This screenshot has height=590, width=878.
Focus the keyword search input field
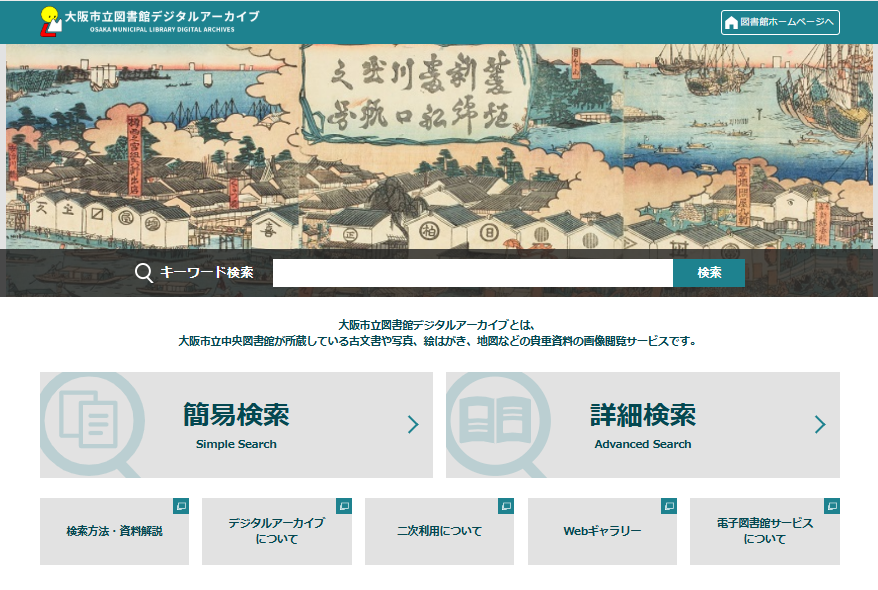(473, 273)
